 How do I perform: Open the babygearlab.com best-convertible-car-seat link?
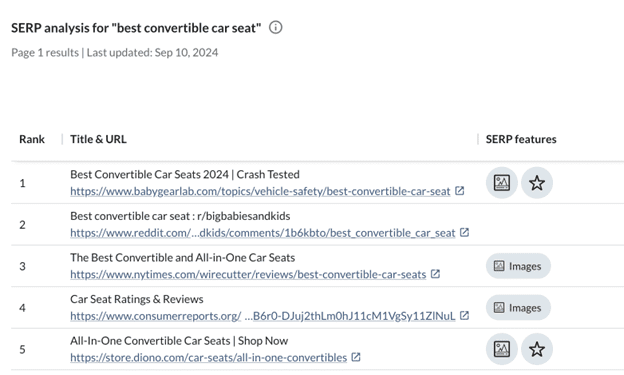260,191
